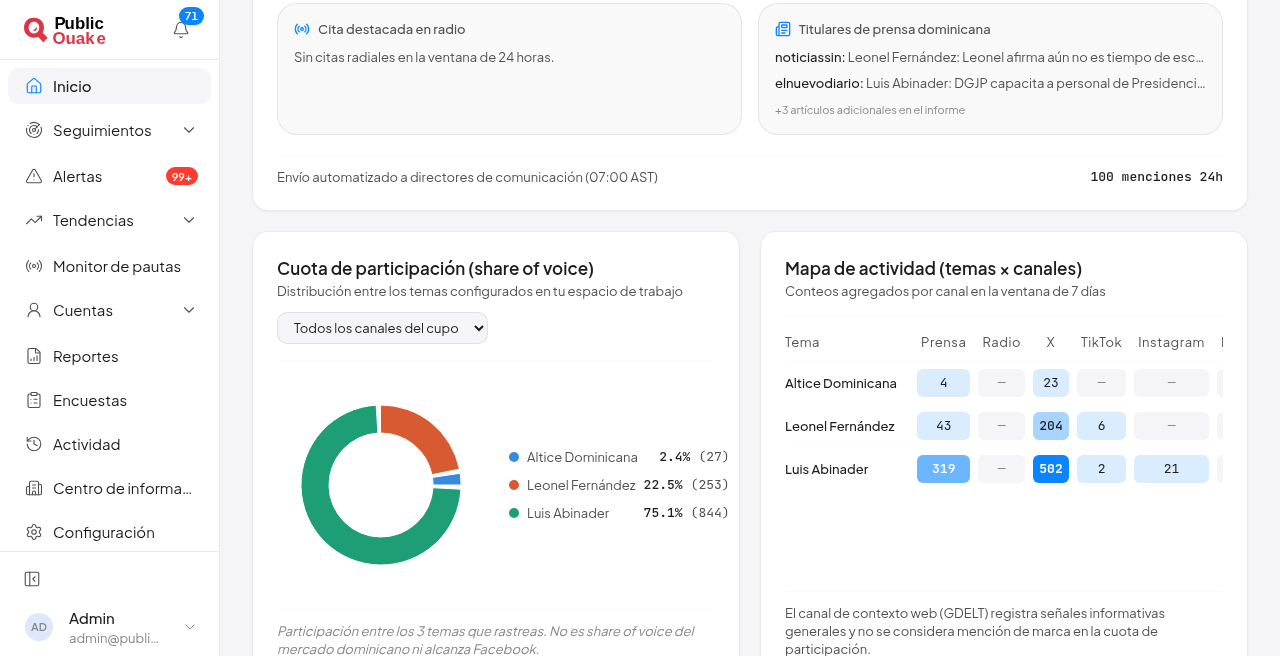The width and height of the screenshot is (1280, 656).
Task: Click the radio signal icon in Cita destacada
Action: pyautogui.click(x=302, y=30)
